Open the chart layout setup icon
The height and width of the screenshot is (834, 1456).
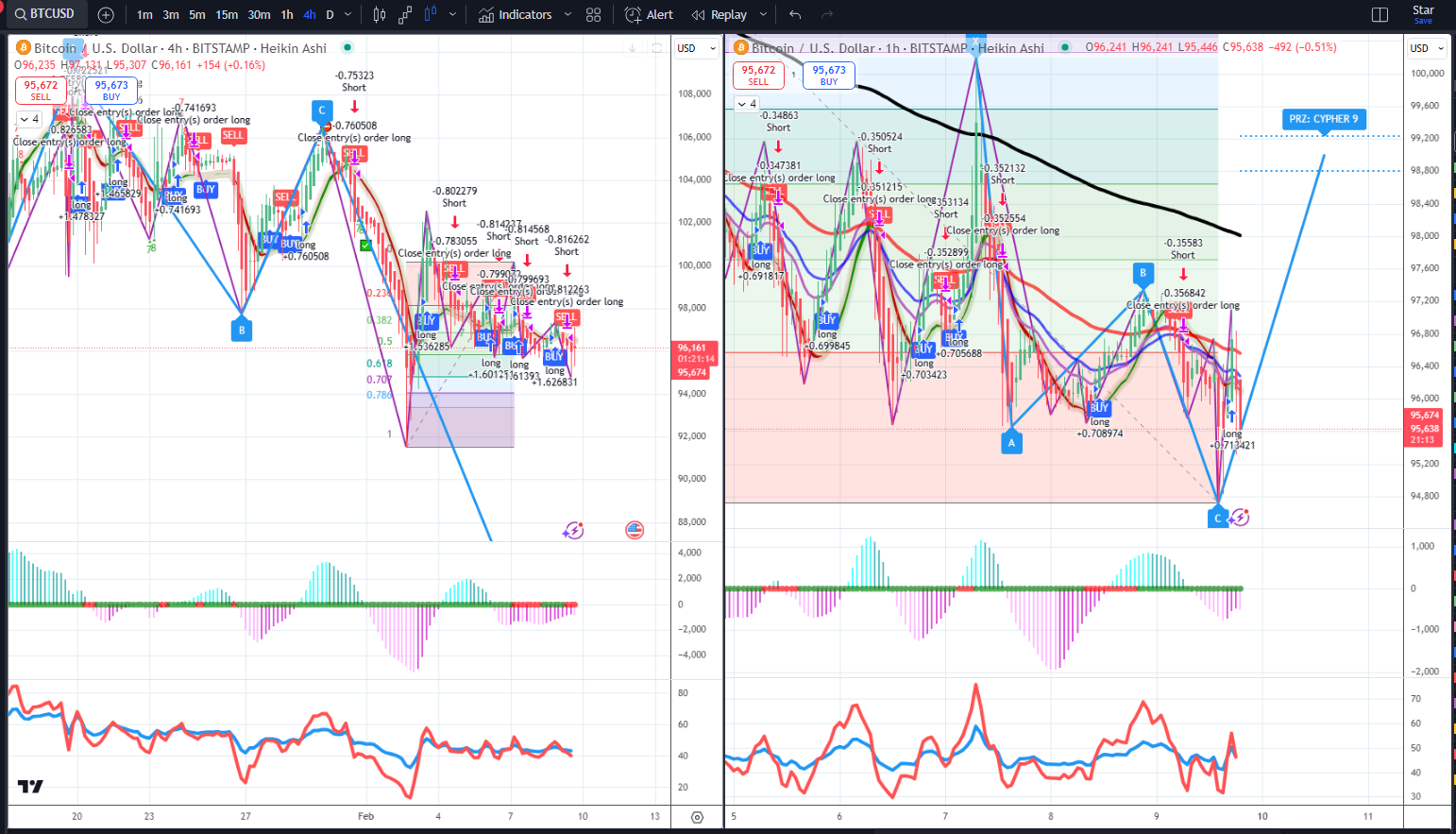[x=1380, y=14]
